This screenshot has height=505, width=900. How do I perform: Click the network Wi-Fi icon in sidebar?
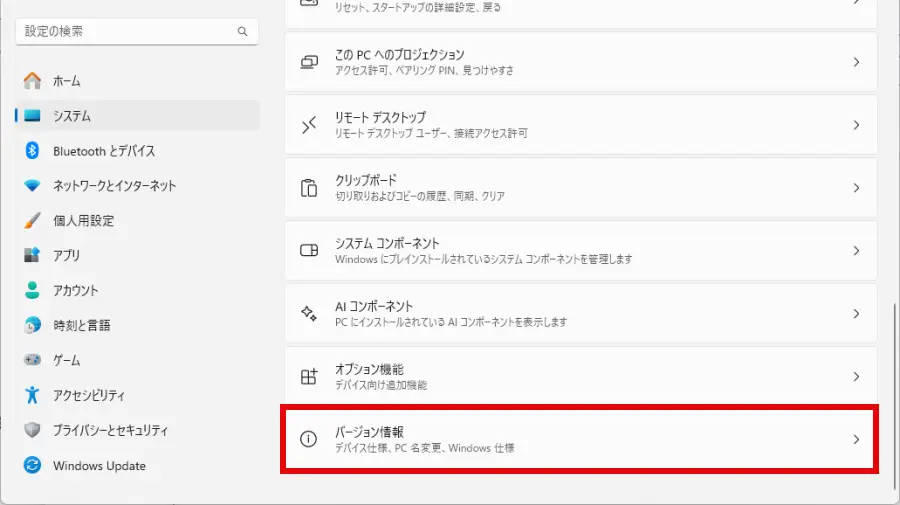point(33,186)
